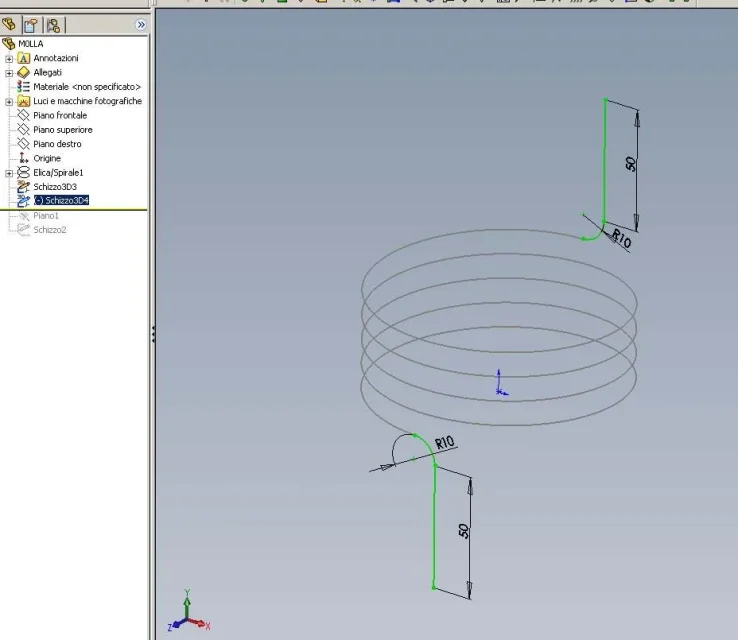Click the XYZ orientation triad

point(188,611)
